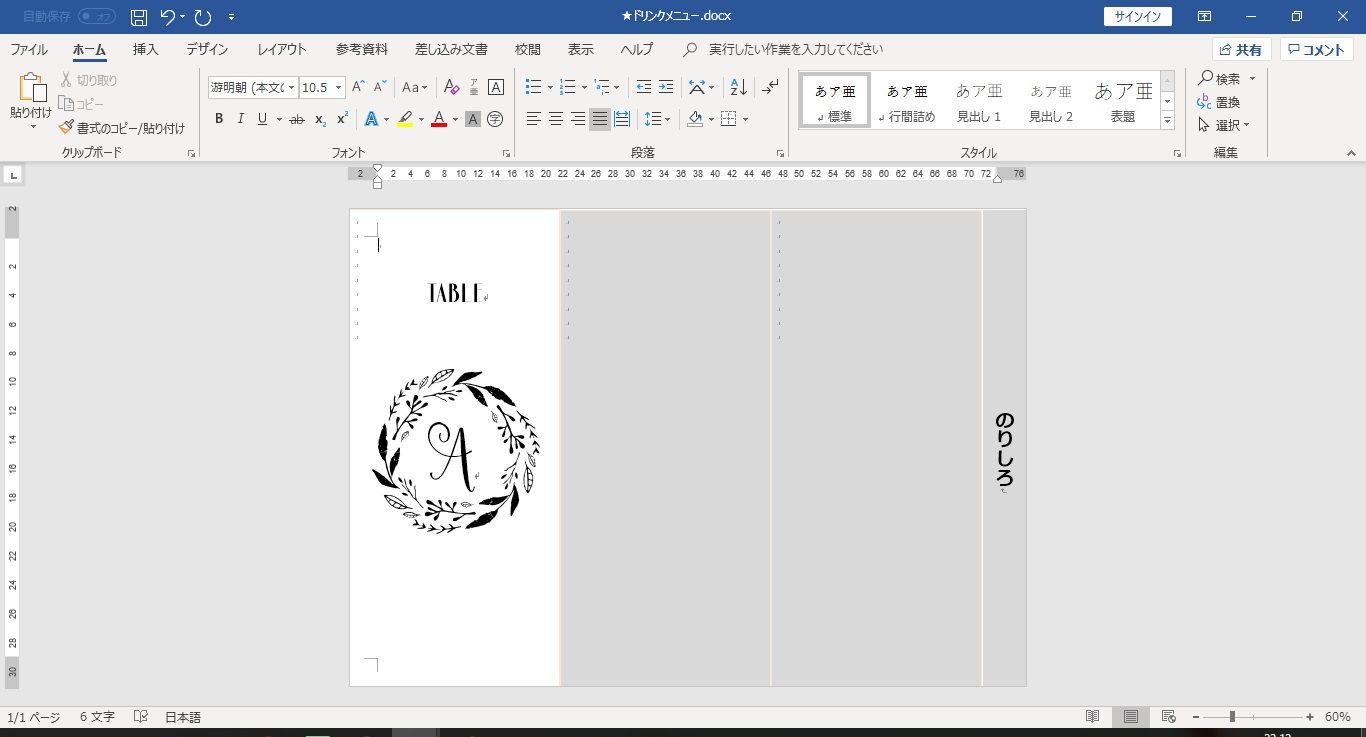Image resolution: width=1366 pixels, height=737 pixels.
Task: Select the Format Painter brush icon
Action: [67, 128]
